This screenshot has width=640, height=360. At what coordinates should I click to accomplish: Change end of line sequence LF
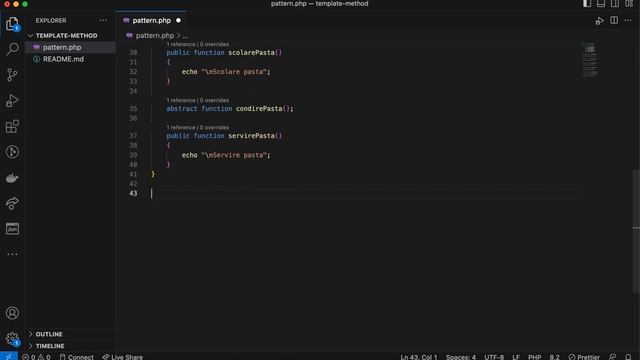point(516,357)
